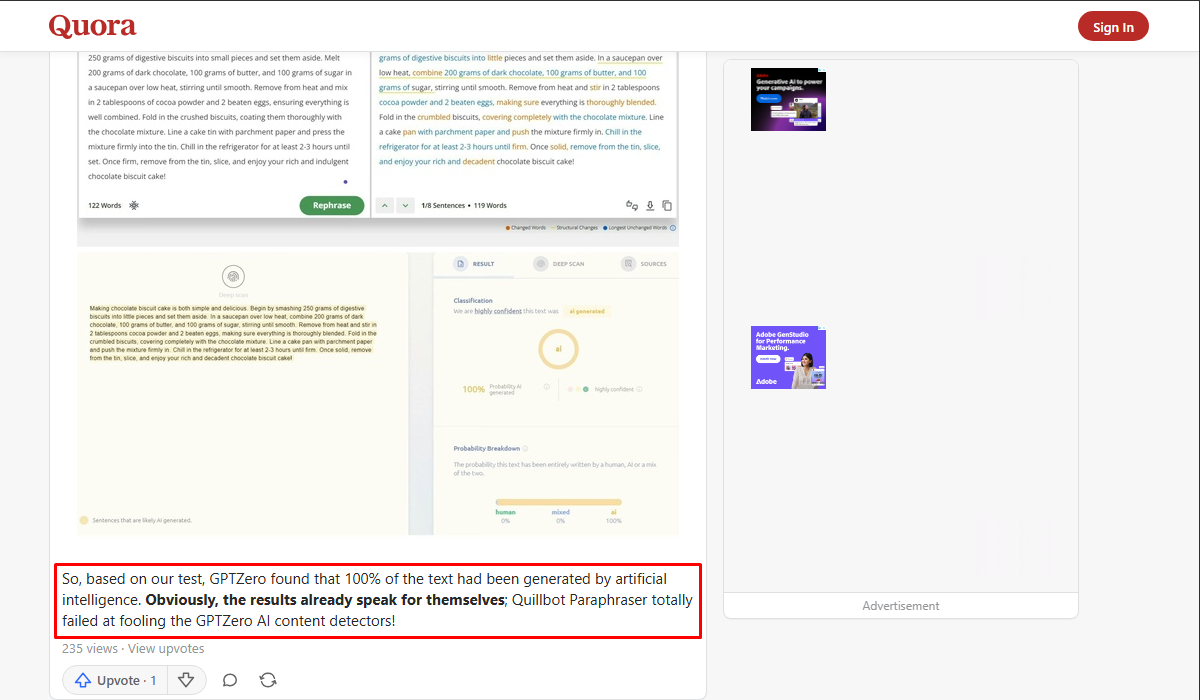Open comments via the speech bubble icon
This screenshot has height=700, width=1200.
pos(230,680)
